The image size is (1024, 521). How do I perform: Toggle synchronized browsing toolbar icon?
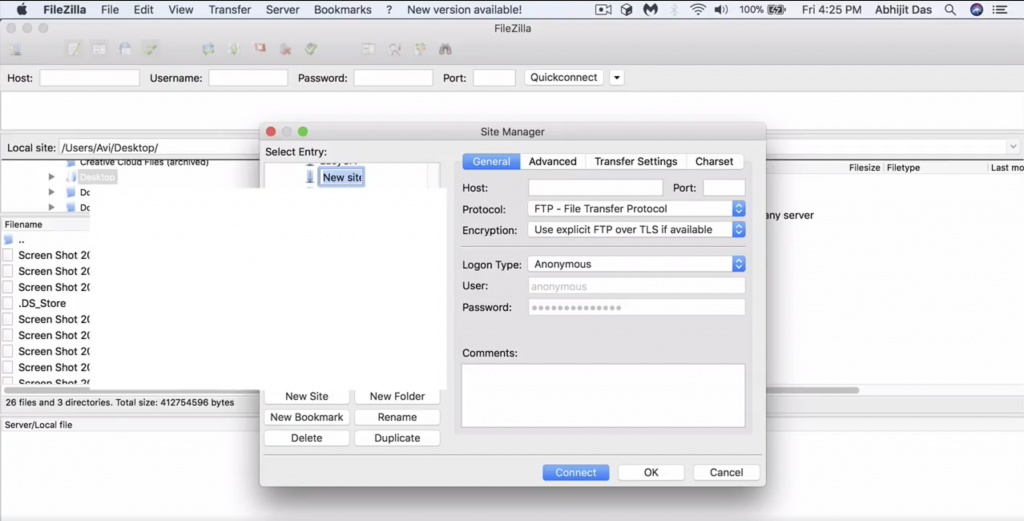(420, 50)
